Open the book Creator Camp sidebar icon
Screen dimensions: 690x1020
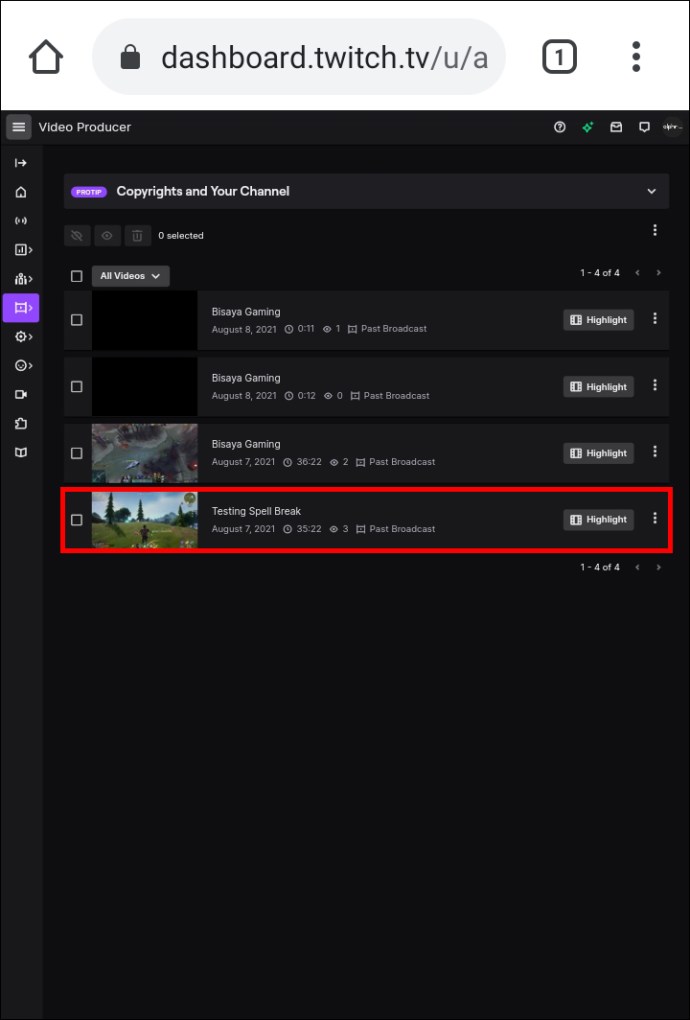point(21,452)
